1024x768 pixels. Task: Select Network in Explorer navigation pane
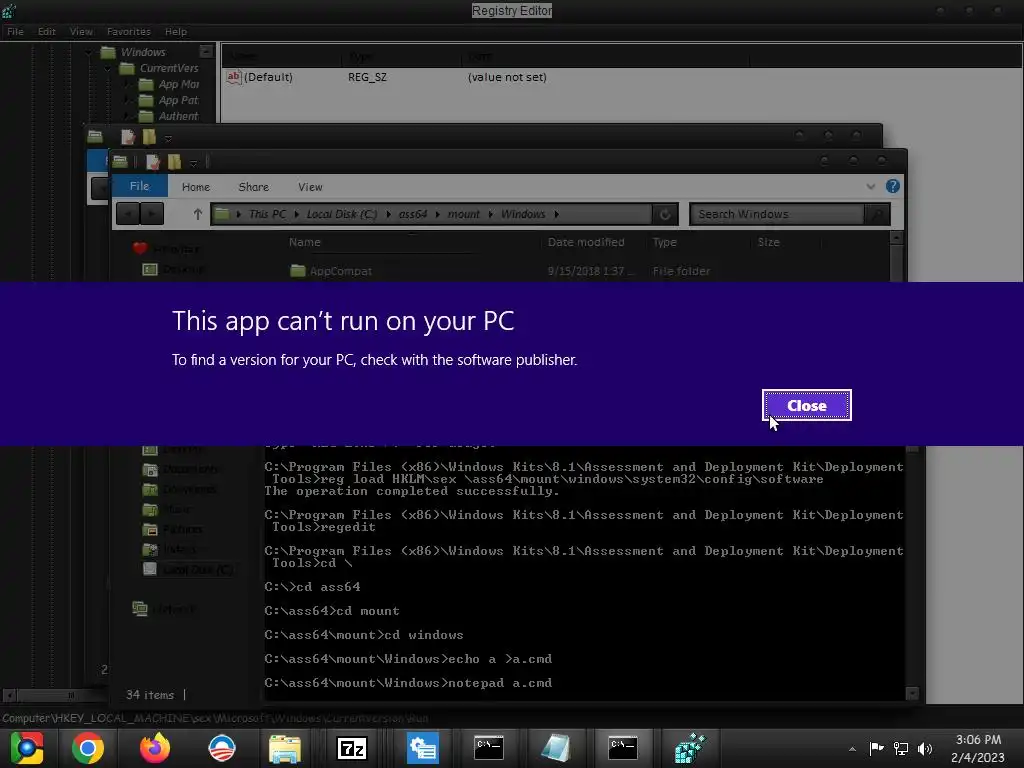click(164, 609)
